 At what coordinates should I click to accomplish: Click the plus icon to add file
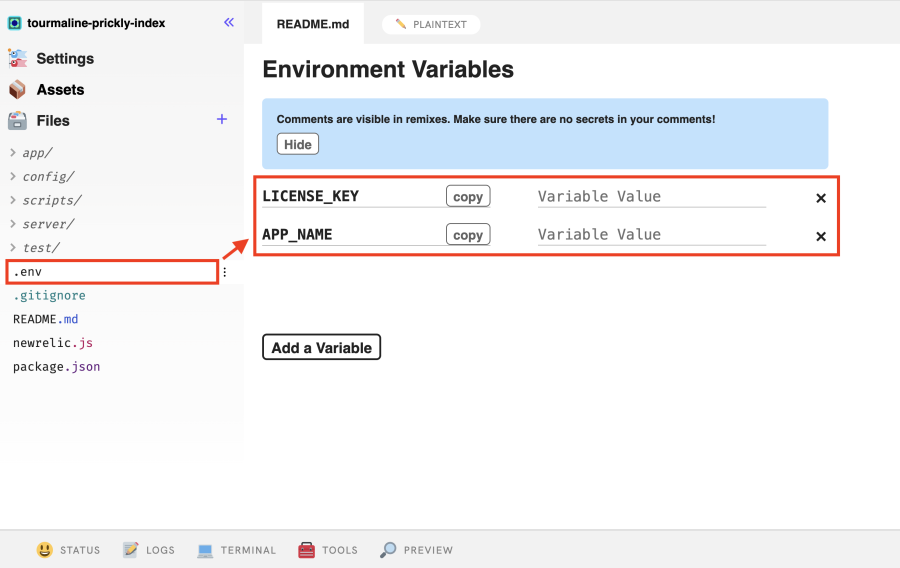[222, 120]
